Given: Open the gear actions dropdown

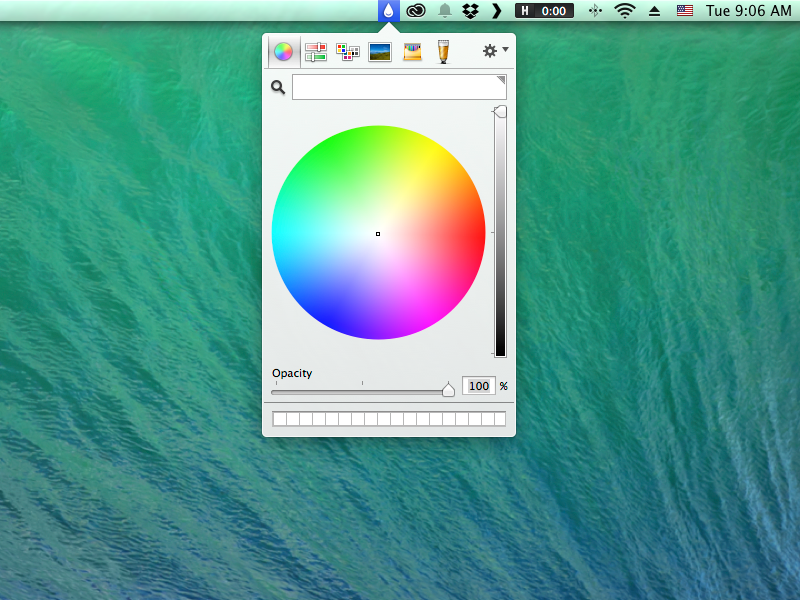Looking at the screenshot, I should click(x=492, y=50).
